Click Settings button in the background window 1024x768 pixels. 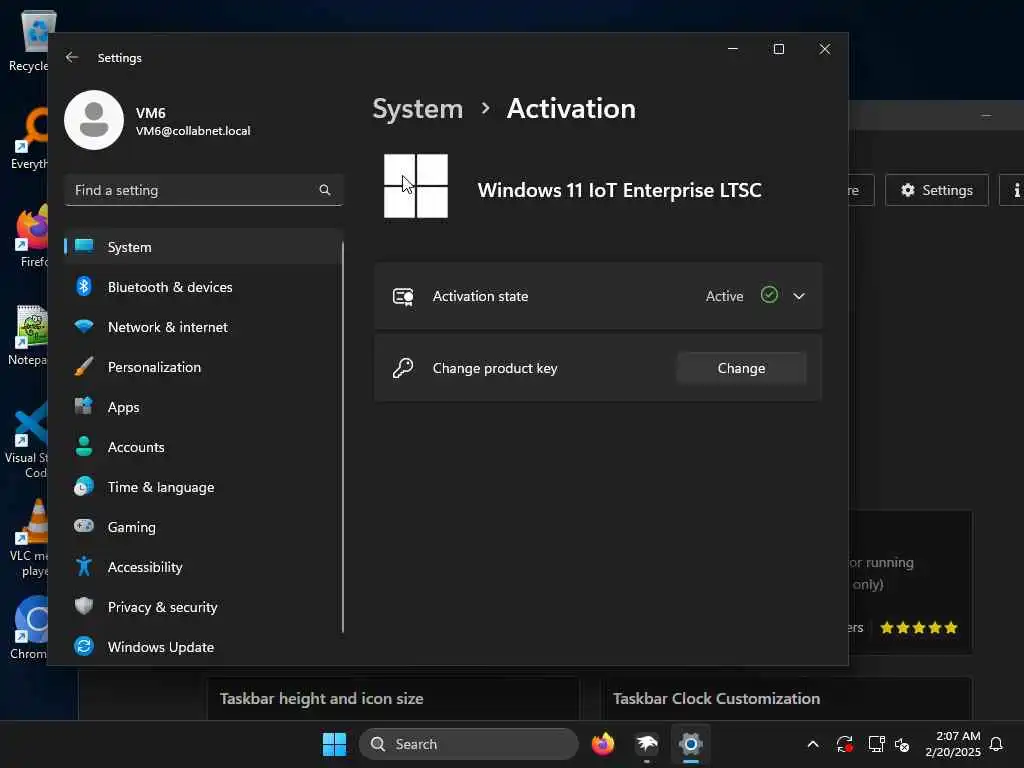tap(936, 190)
